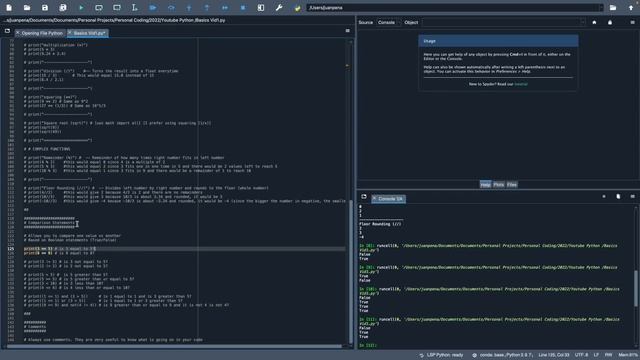Open the Help pane options menu

[x=632, y=22]
